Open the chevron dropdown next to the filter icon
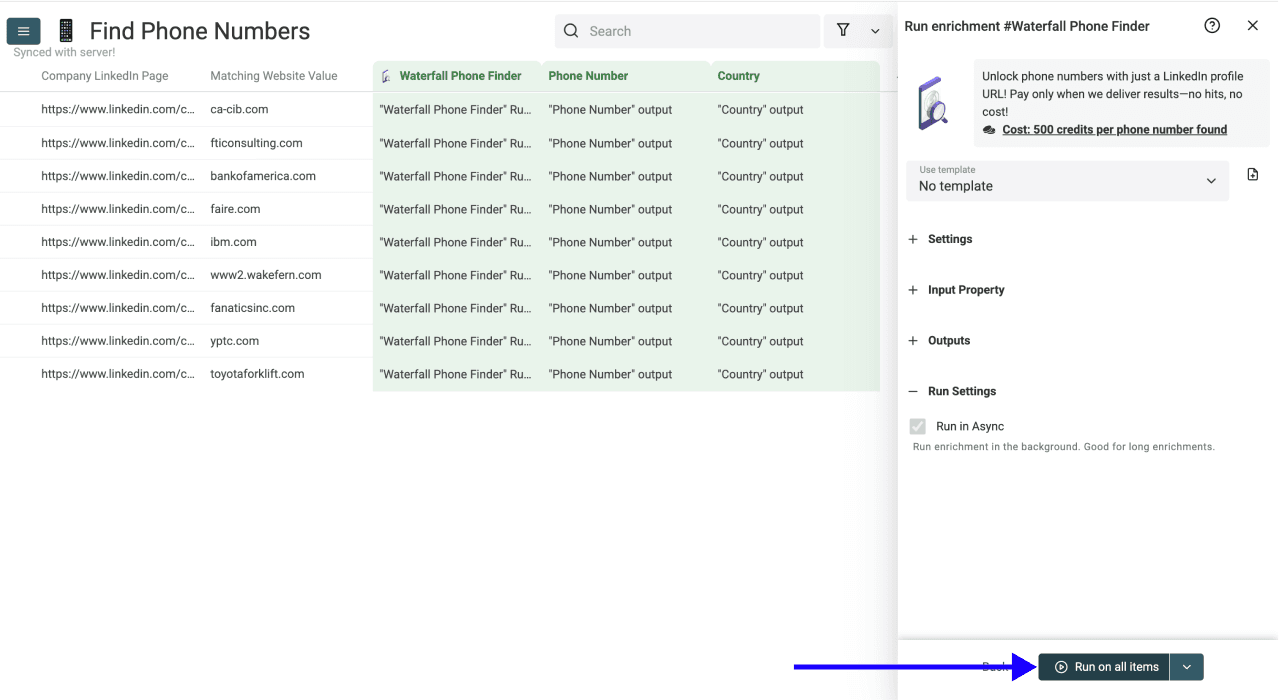1279x700 pixels. 875,31
